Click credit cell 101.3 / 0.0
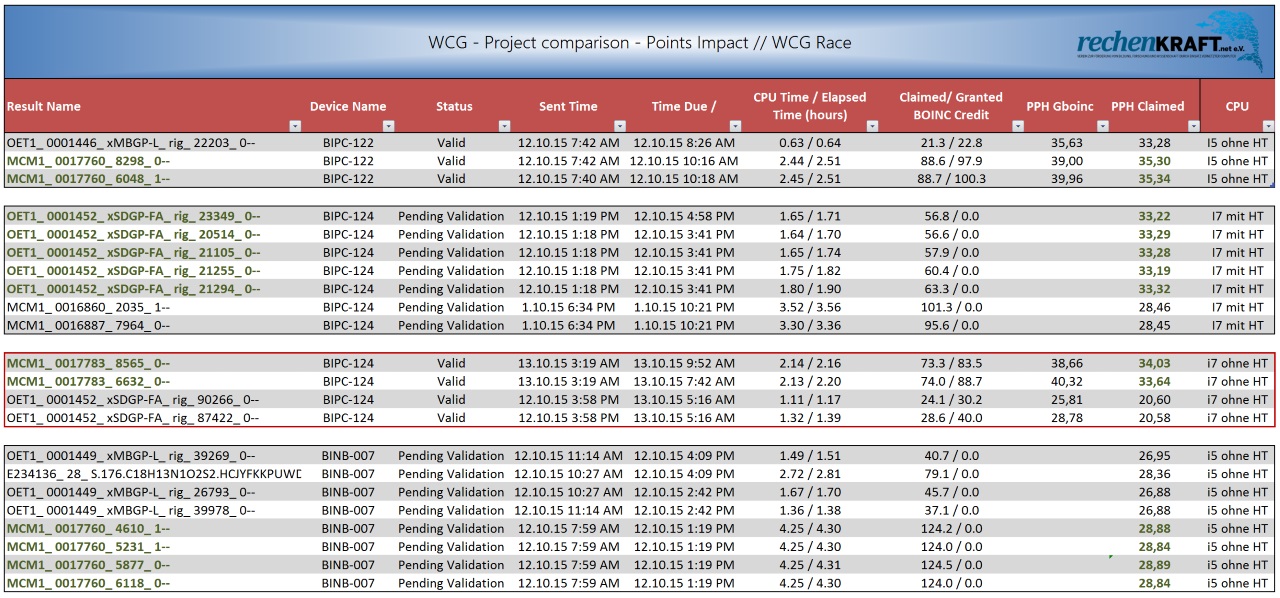1280x598 pixels. coord(950,307)
